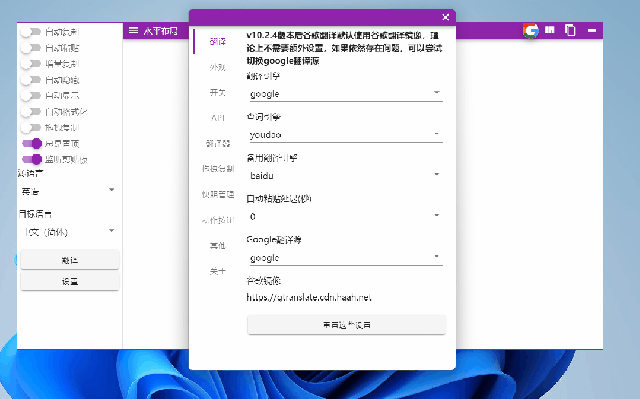
Task: Open the hamburger menu in the main toolbar
Action: point(133,30)
